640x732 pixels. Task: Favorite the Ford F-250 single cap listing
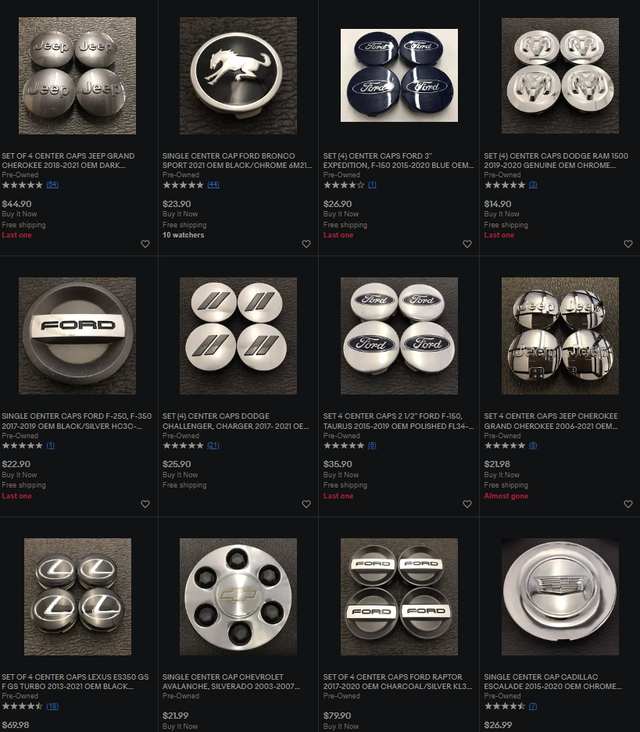click(145, 504)
